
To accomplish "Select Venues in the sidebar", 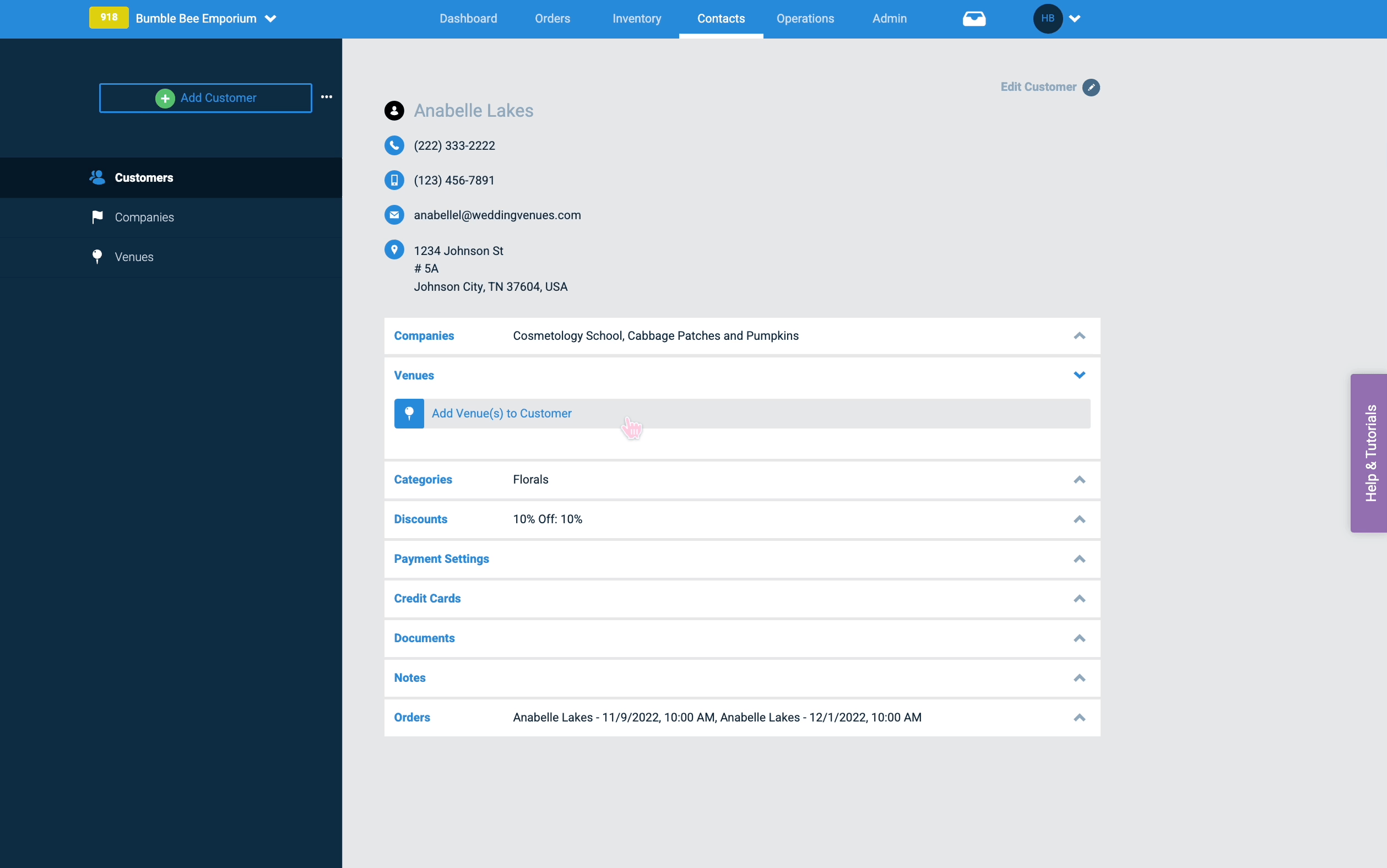I will click(171, 257).
